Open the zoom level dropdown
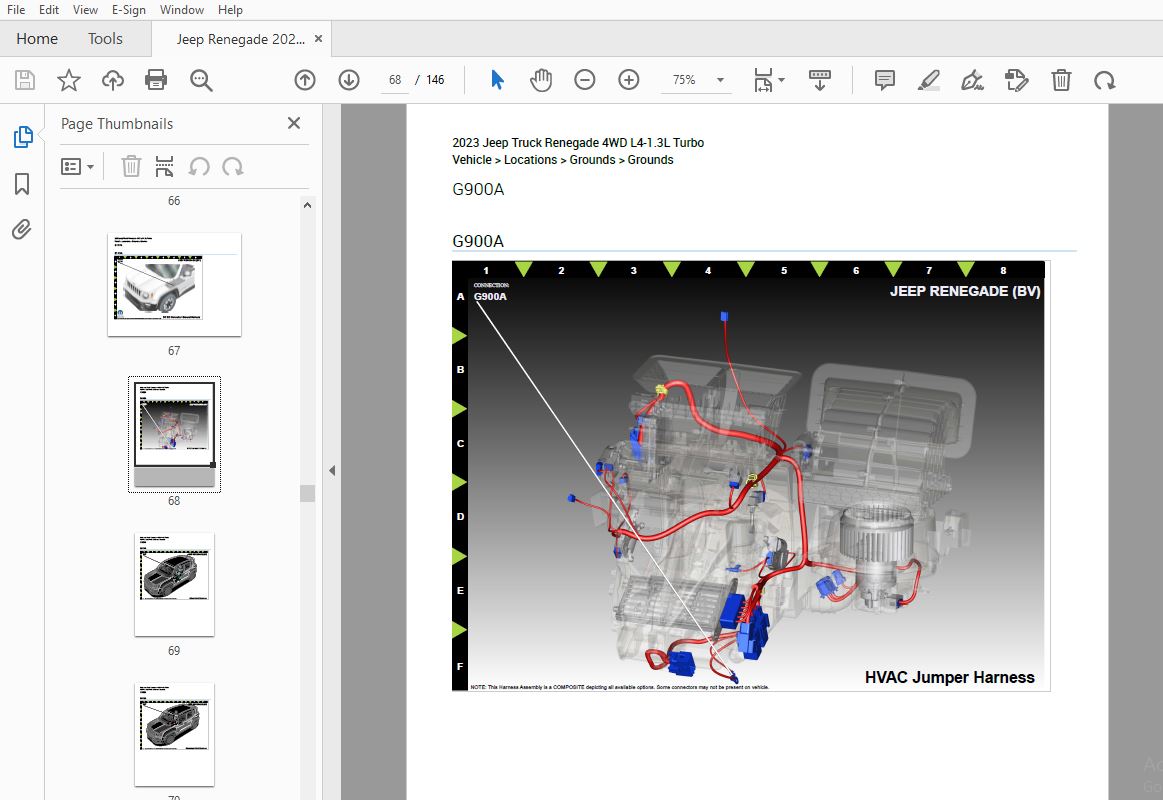Viewport: 1163px width, 800px height. (x=719, y=80)
